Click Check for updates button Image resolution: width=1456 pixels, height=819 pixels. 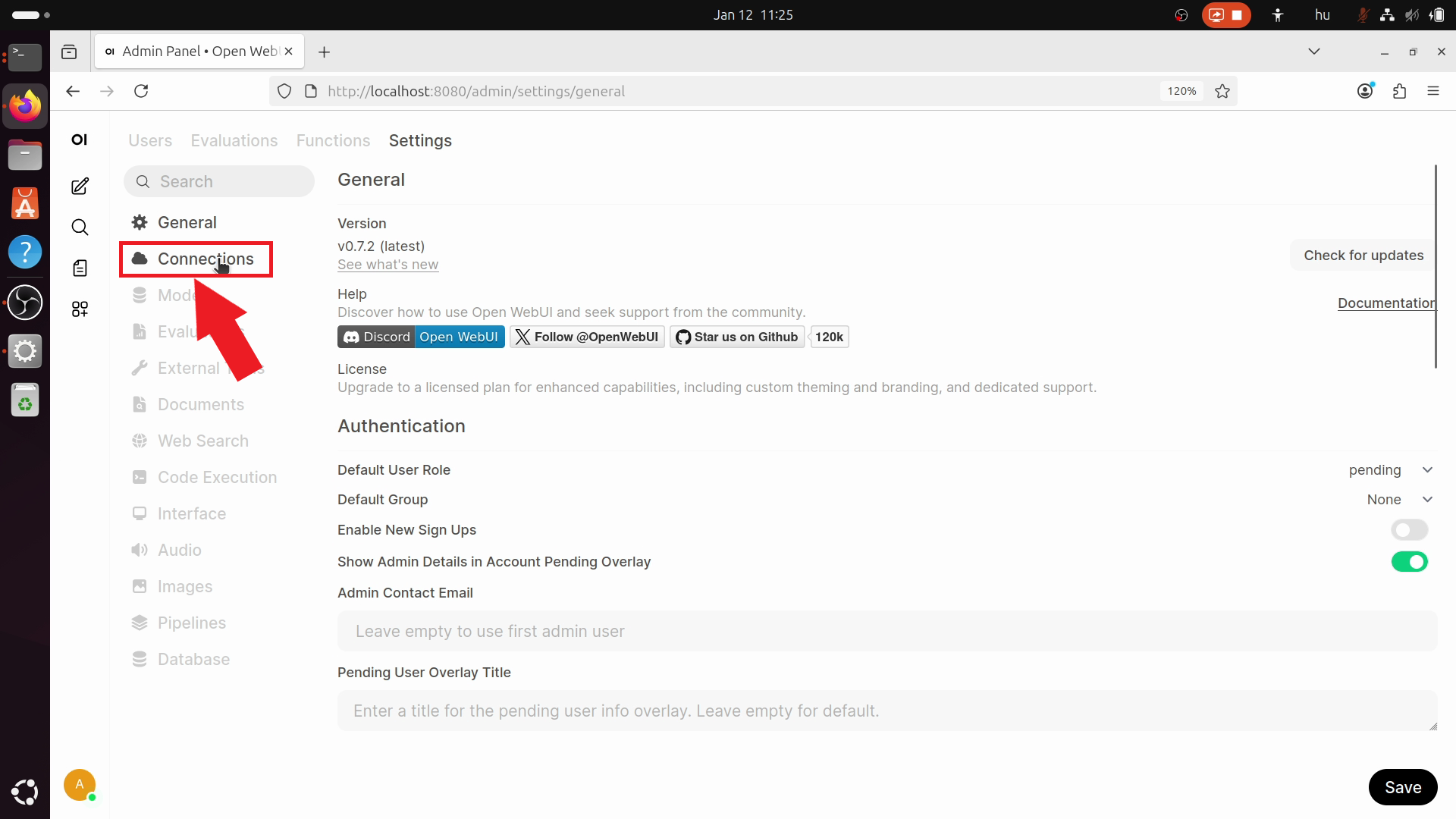click(x=1363, y=256)
